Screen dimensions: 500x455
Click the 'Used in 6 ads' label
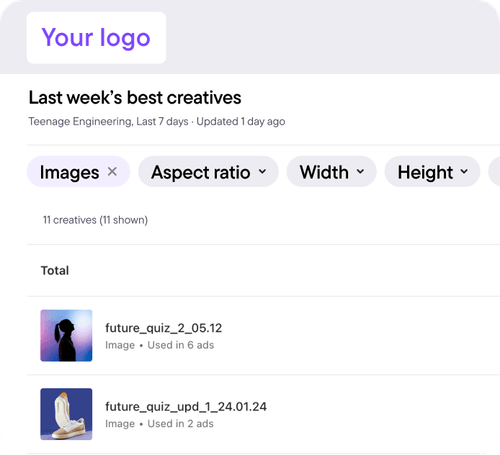click(181, 345)
